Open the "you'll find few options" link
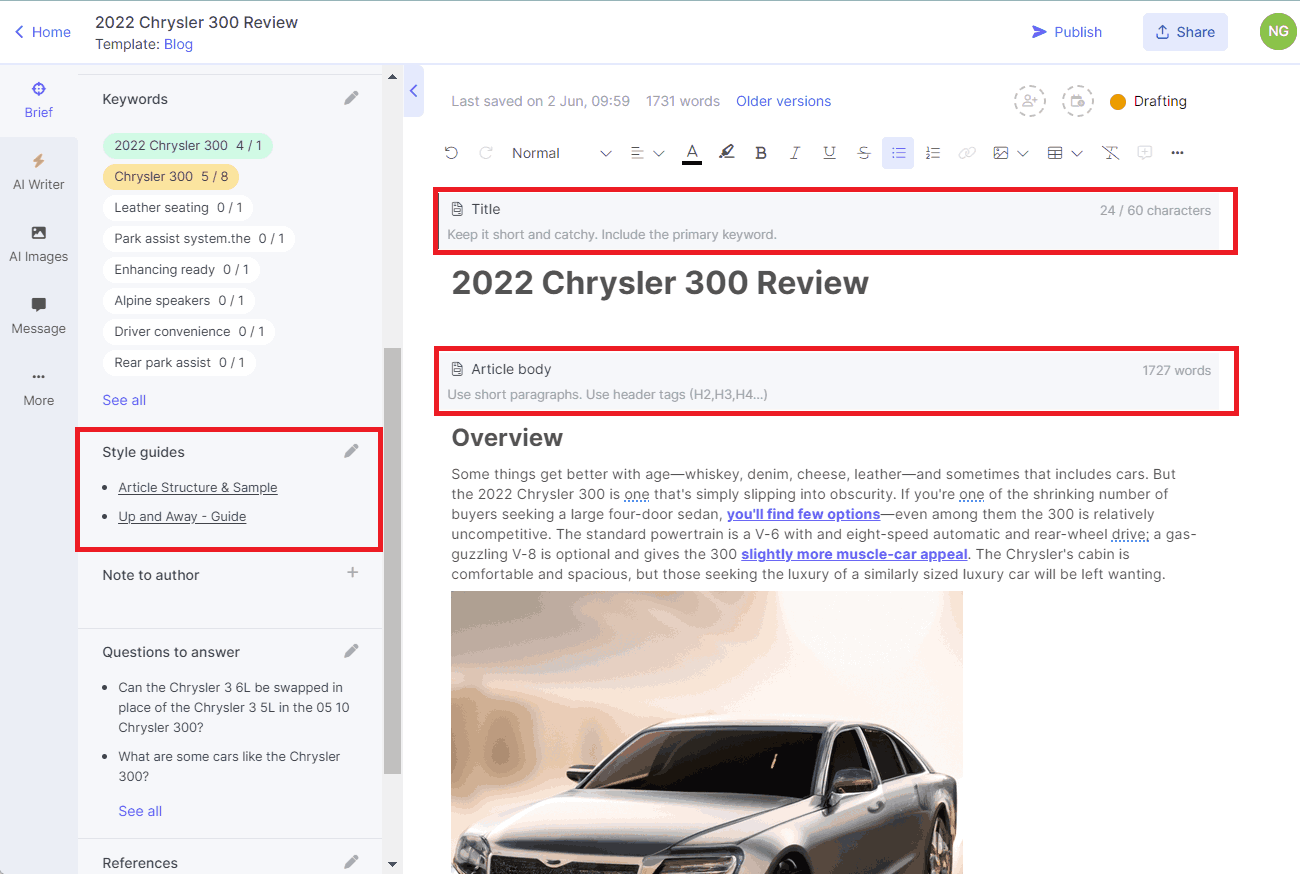The height and width of the screenshot is (874, 1300). click(804, 514)
